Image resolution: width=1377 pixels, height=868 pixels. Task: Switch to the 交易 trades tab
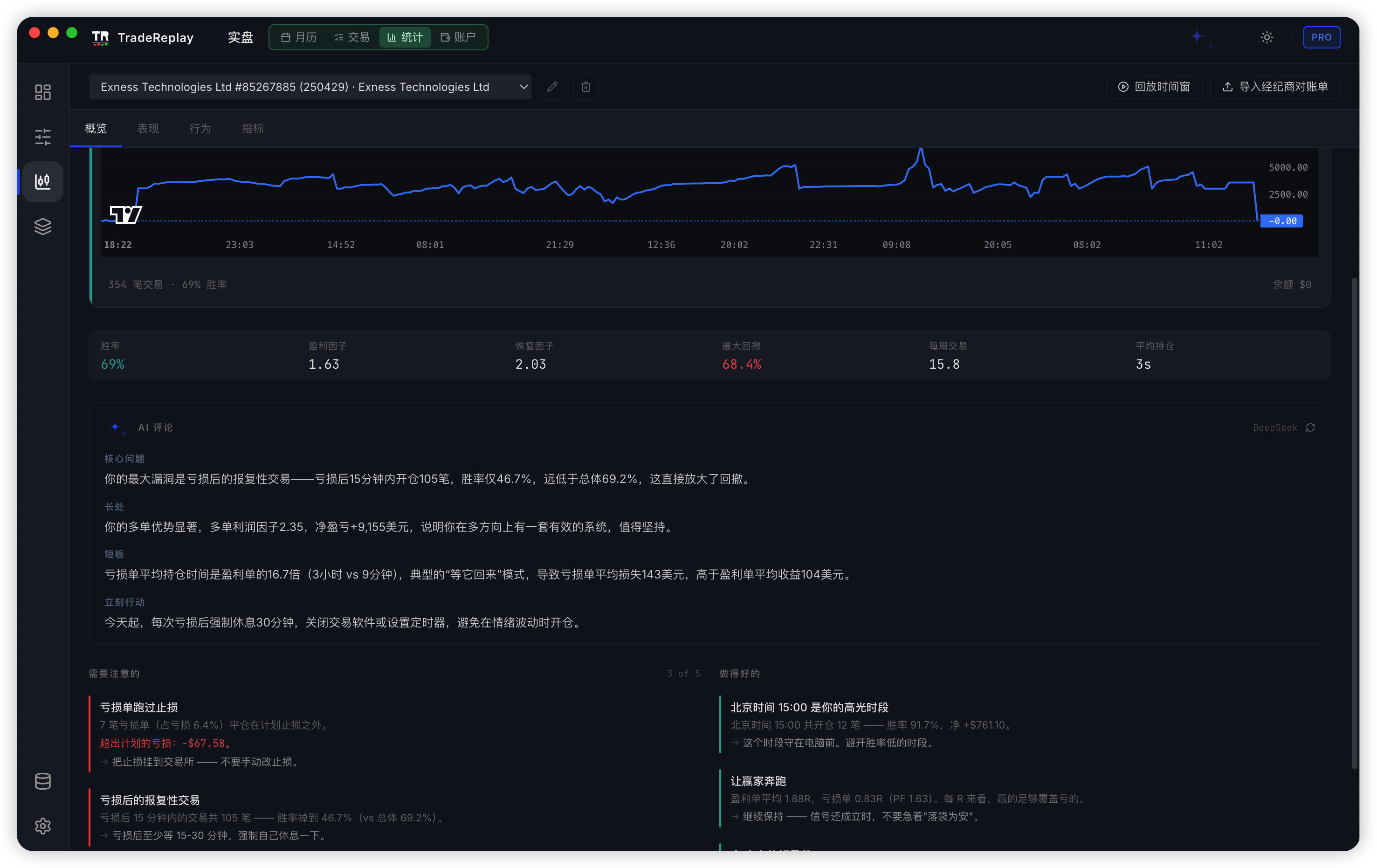coord(351,37)
